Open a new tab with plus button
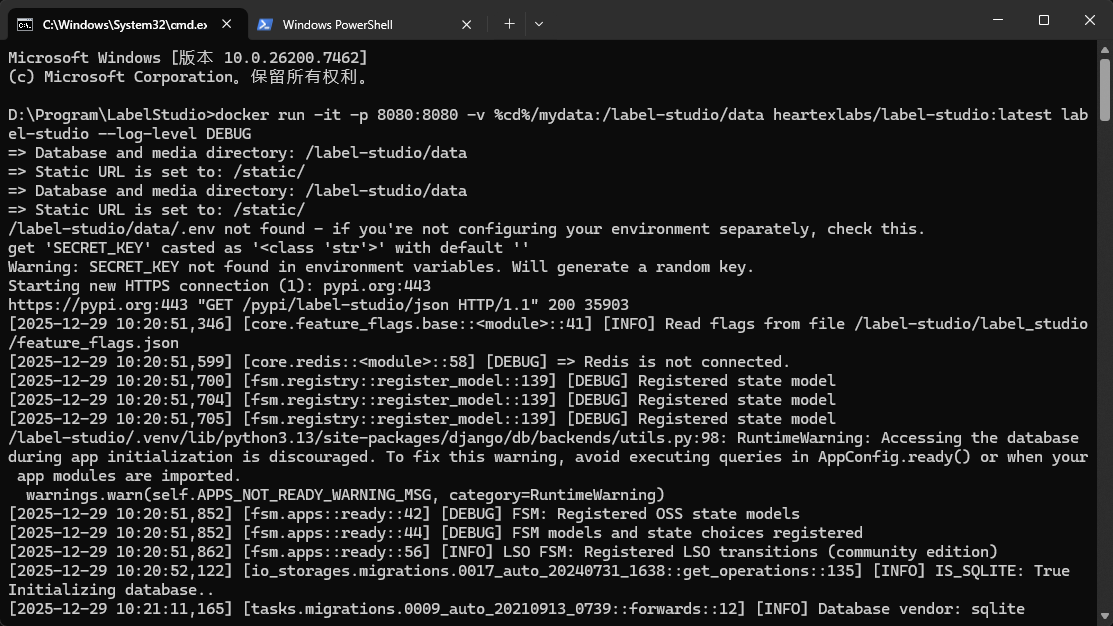This screenshot has width=1113, height=626. [x=509, y=23]
